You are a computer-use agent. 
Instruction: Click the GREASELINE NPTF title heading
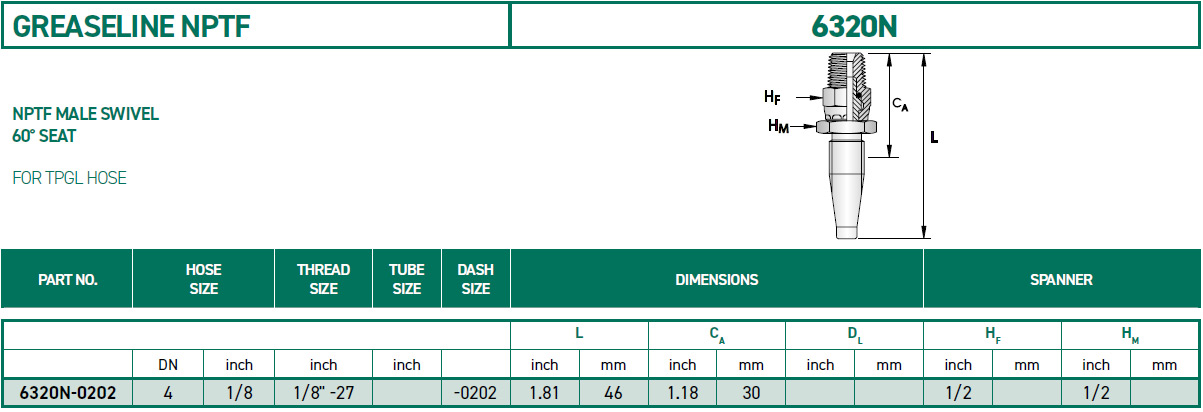pos(132,27)
